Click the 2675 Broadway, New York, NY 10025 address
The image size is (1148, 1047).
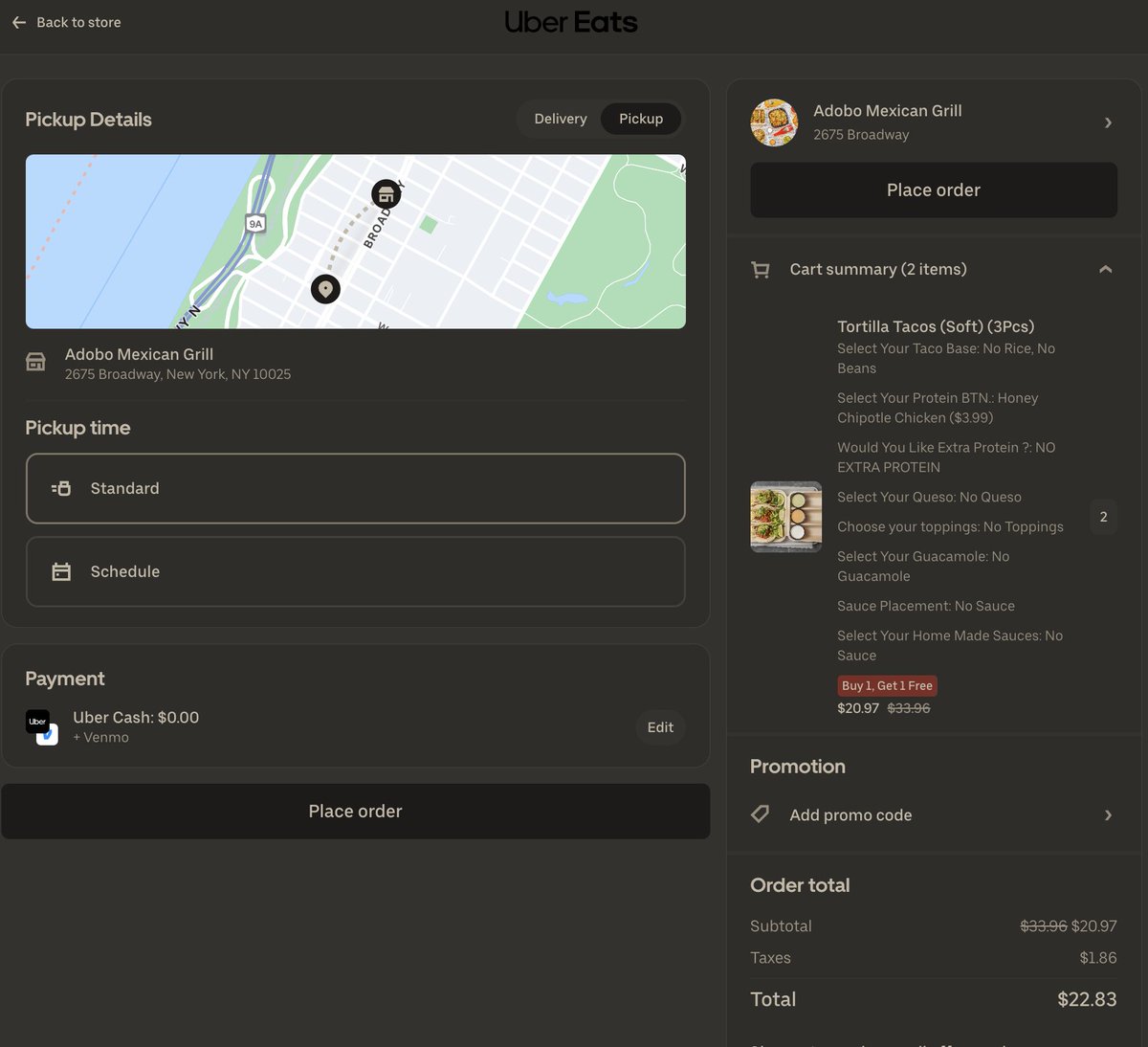[x=178, y=374]
